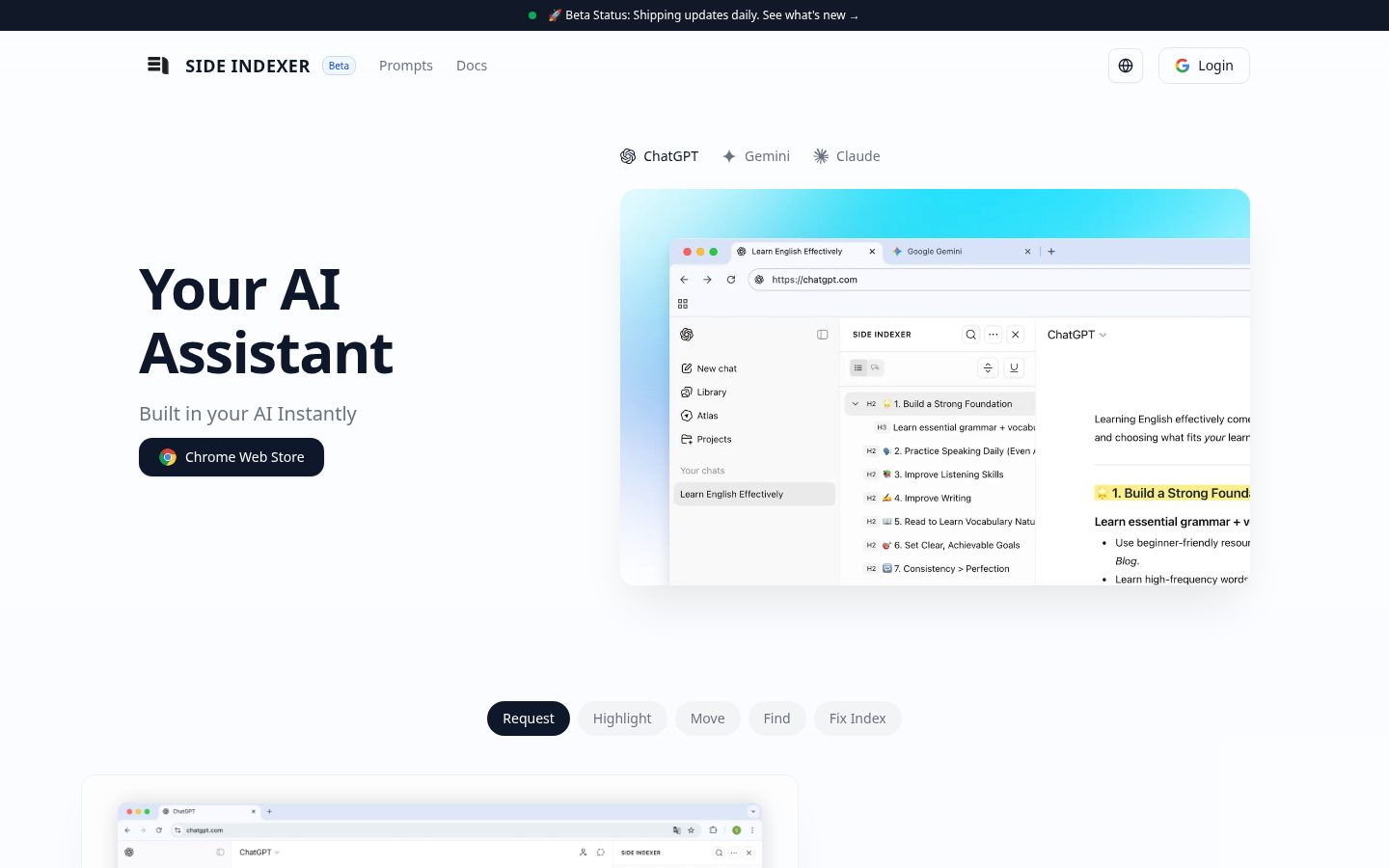Click the Beta badge beside the logo
The height and width of the screenshot is (868, 1389).
339,66
